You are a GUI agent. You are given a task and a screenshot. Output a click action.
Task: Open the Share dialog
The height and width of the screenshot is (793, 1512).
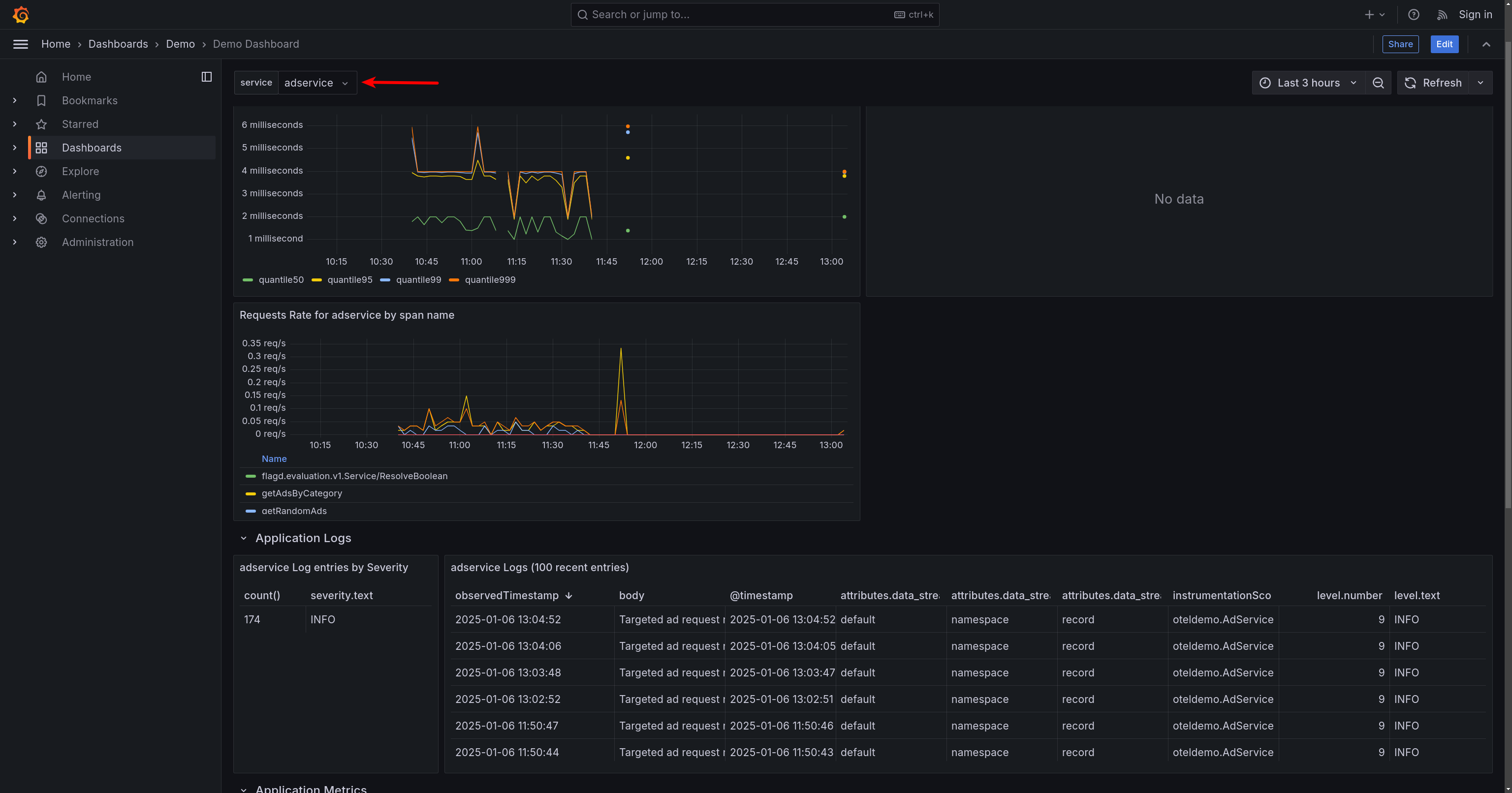1400,44
